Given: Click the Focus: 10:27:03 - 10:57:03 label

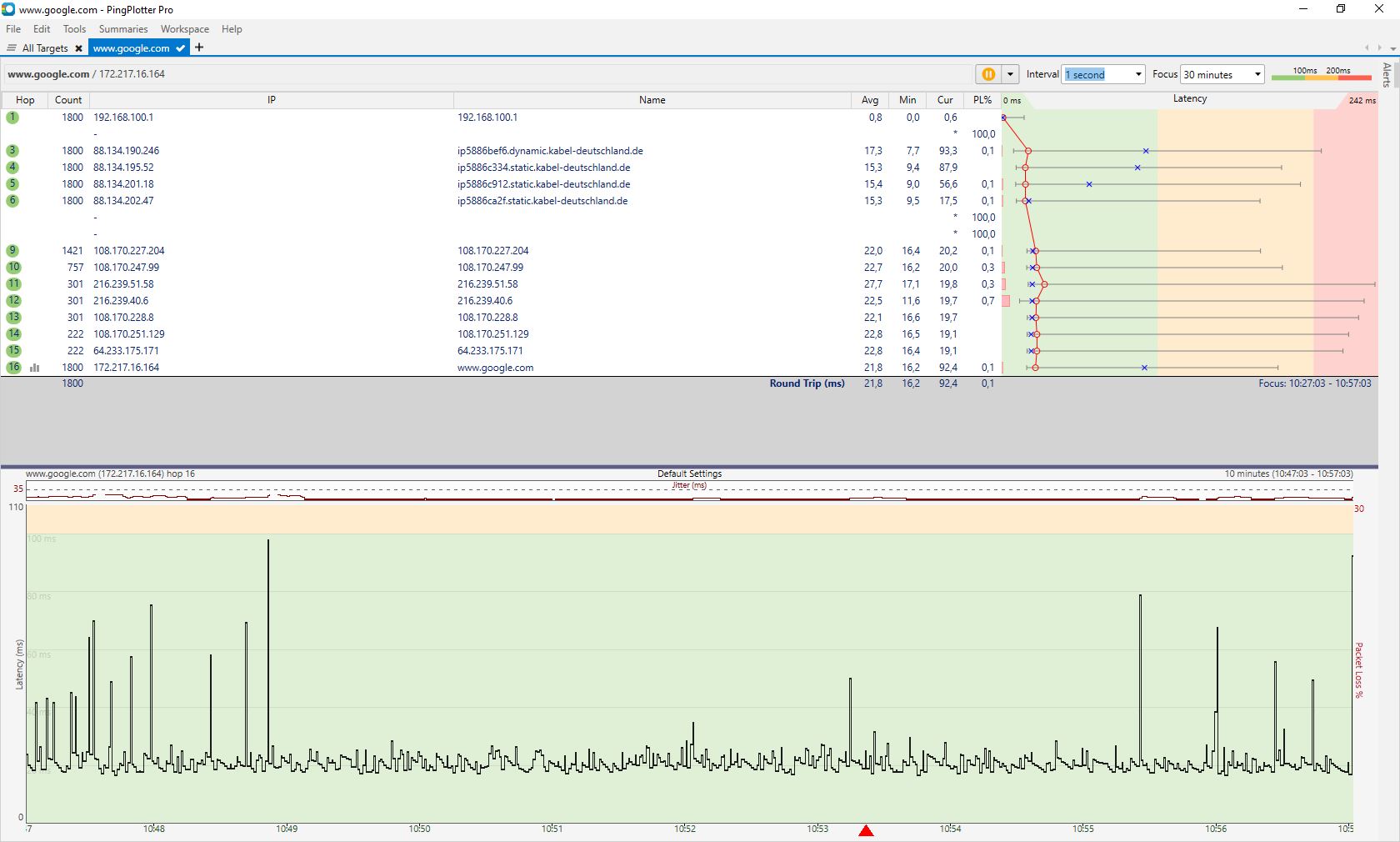Looking at the screenshot, I should [x=1314, y=383].
